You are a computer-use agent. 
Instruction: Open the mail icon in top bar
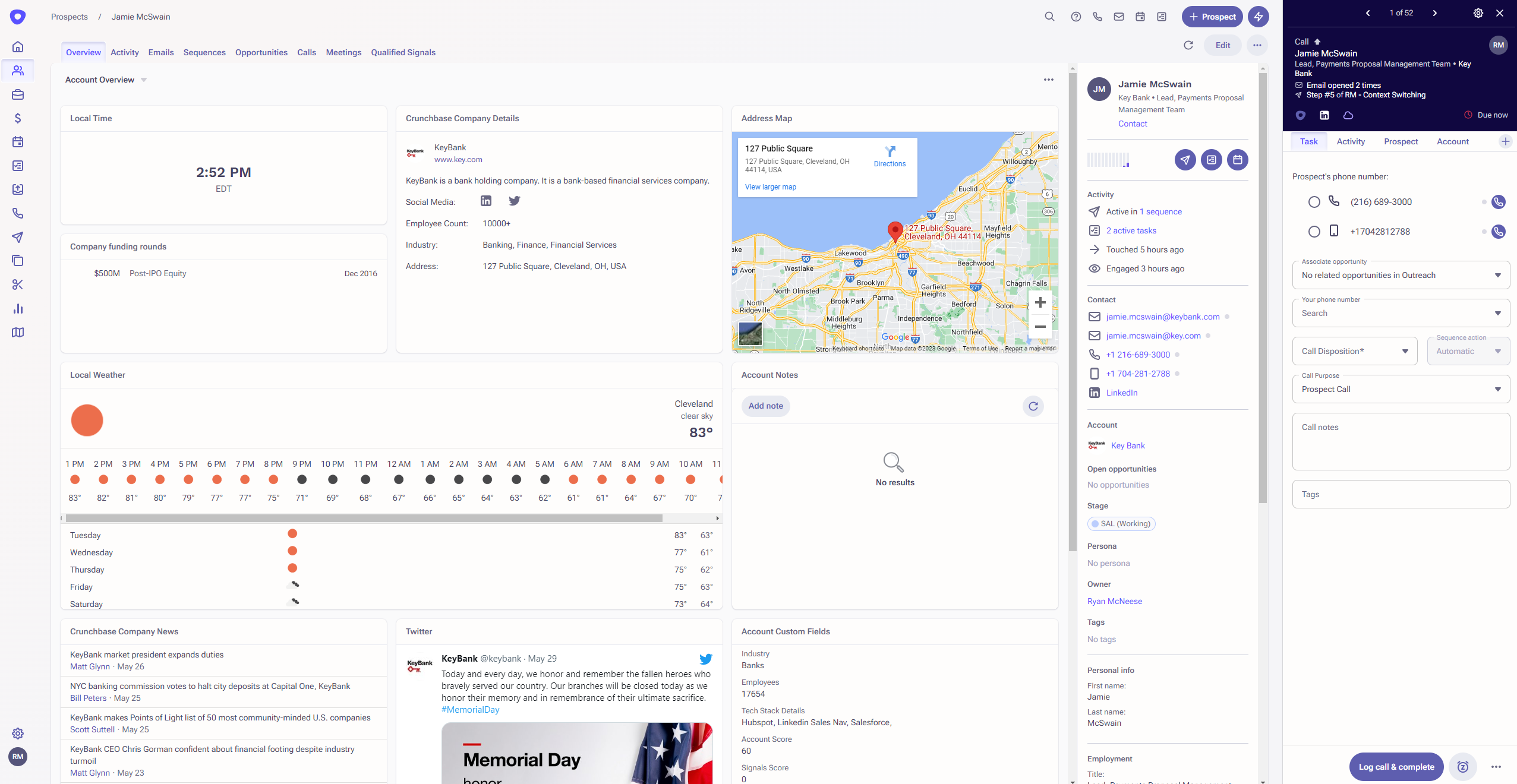[1118, 17]
